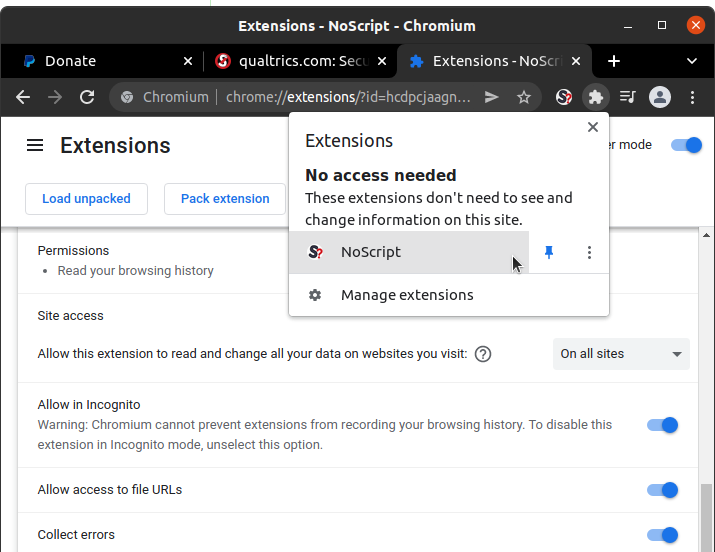The width and height of the screenshot is (715, 552).
Task: Open NoScript more actions menu in popup
Action: click(x=589, y=252)
